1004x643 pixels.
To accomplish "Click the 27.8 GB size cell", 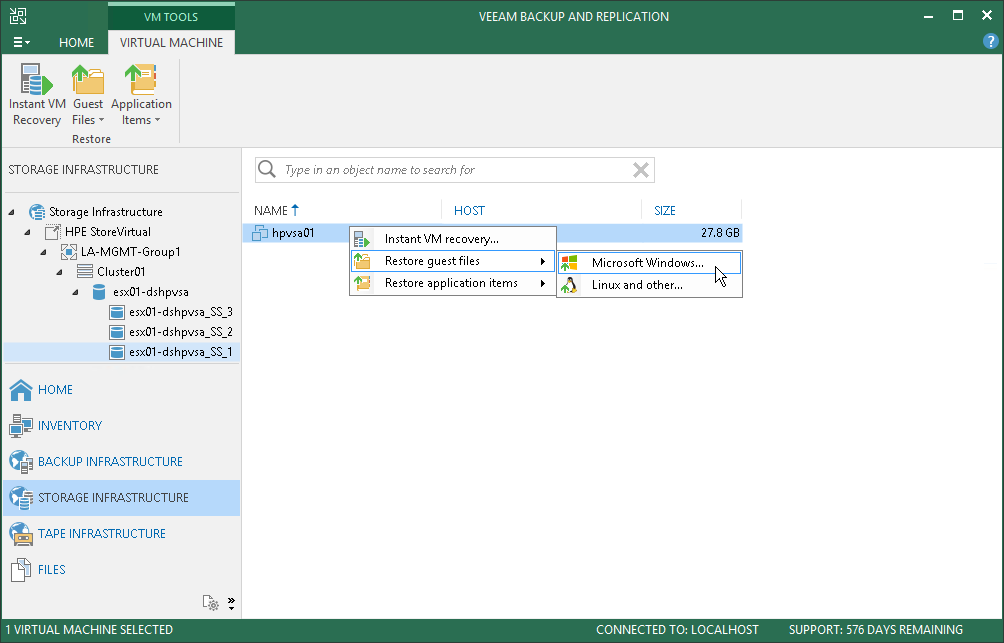I will [x=720, y=232].
